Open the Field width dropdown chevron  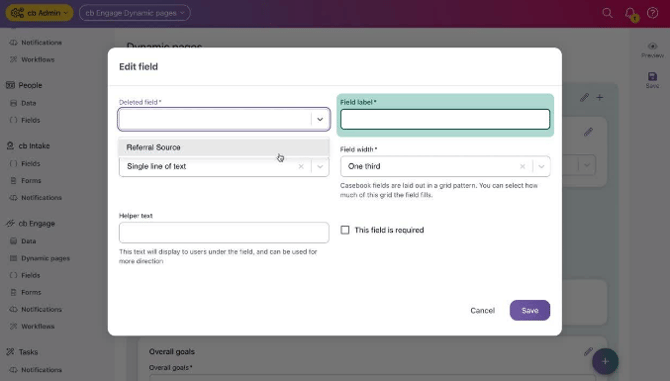(x=541, y=167)
